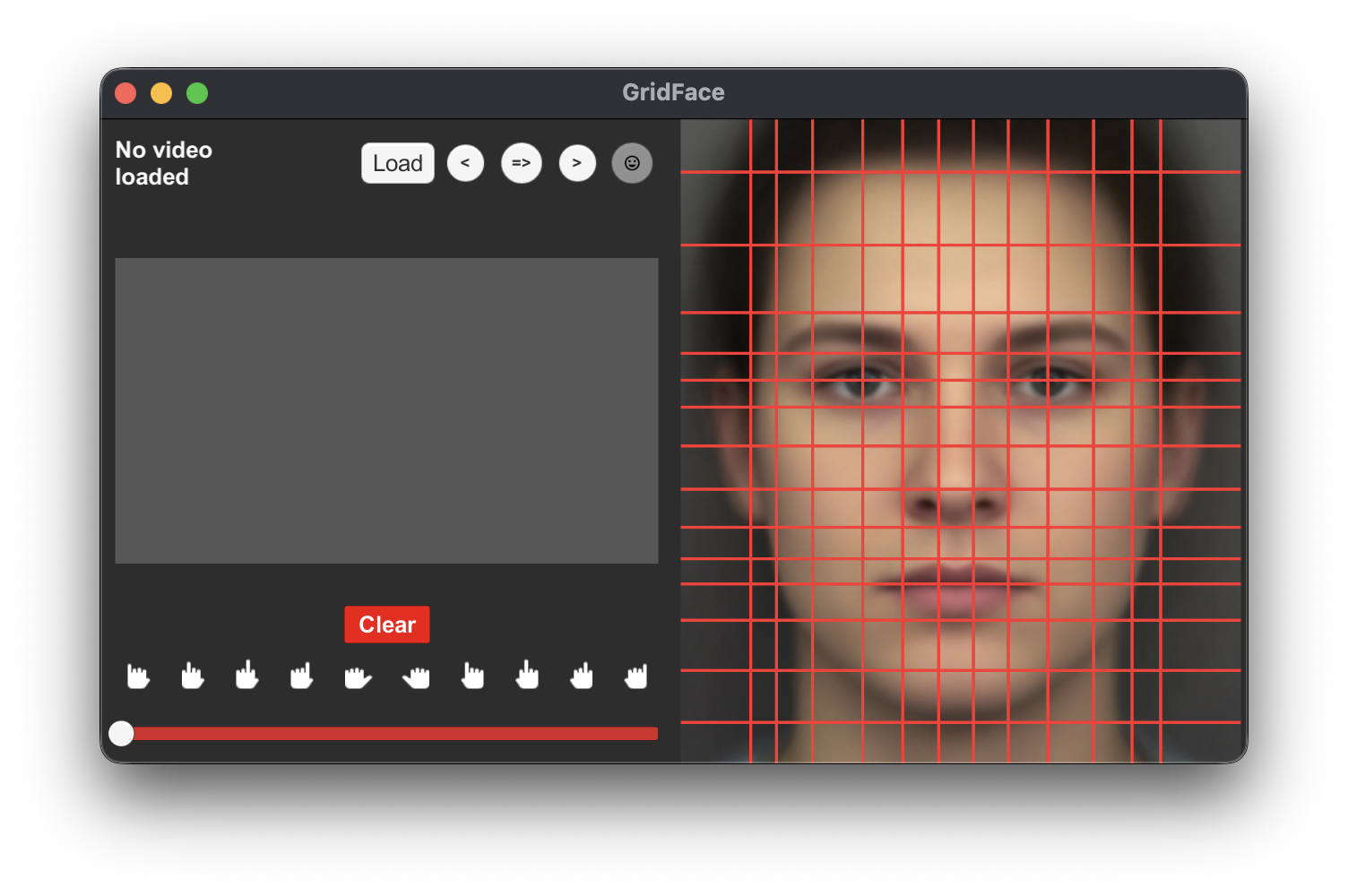This screenshot has width=1348, height=896.
Task: Minimize the GridFace window with the yellow button
Action: [x=161, y=93]
